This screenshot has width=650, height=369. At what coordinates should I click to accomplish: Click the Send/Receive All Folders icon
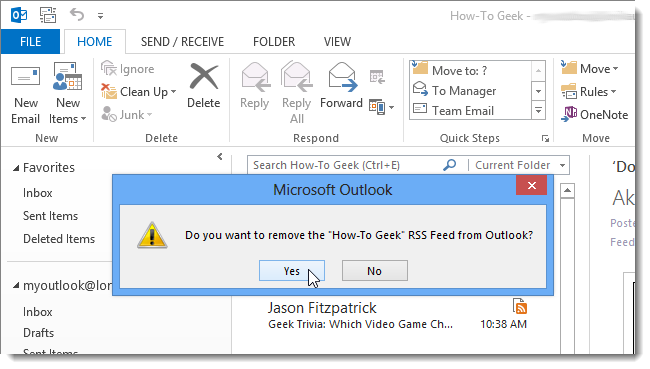(48, 16)
